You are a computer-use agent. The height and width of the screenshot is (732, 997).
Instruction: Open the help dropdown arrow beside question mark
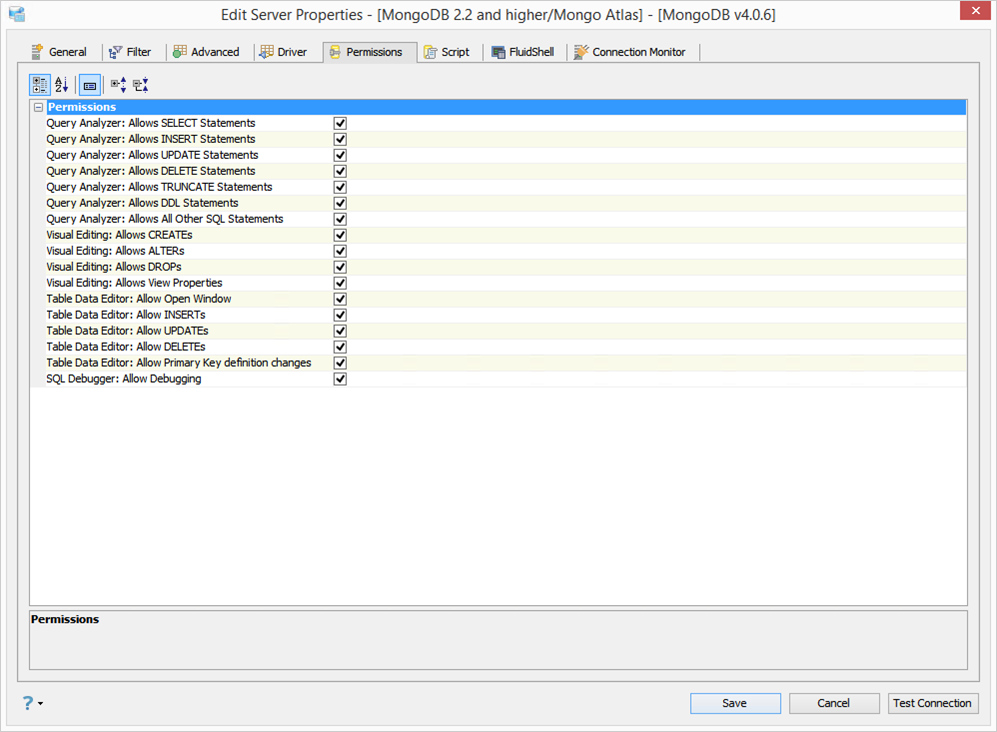tap(41, 703)
